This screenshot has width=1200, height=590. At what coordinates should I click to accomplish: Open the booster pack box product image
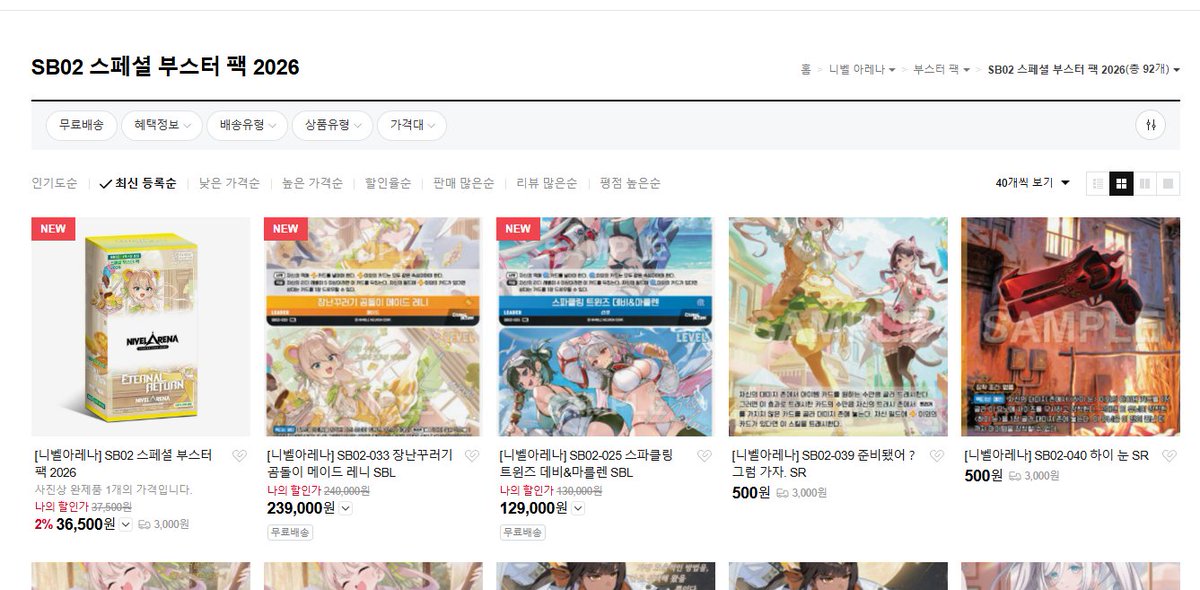141,327
